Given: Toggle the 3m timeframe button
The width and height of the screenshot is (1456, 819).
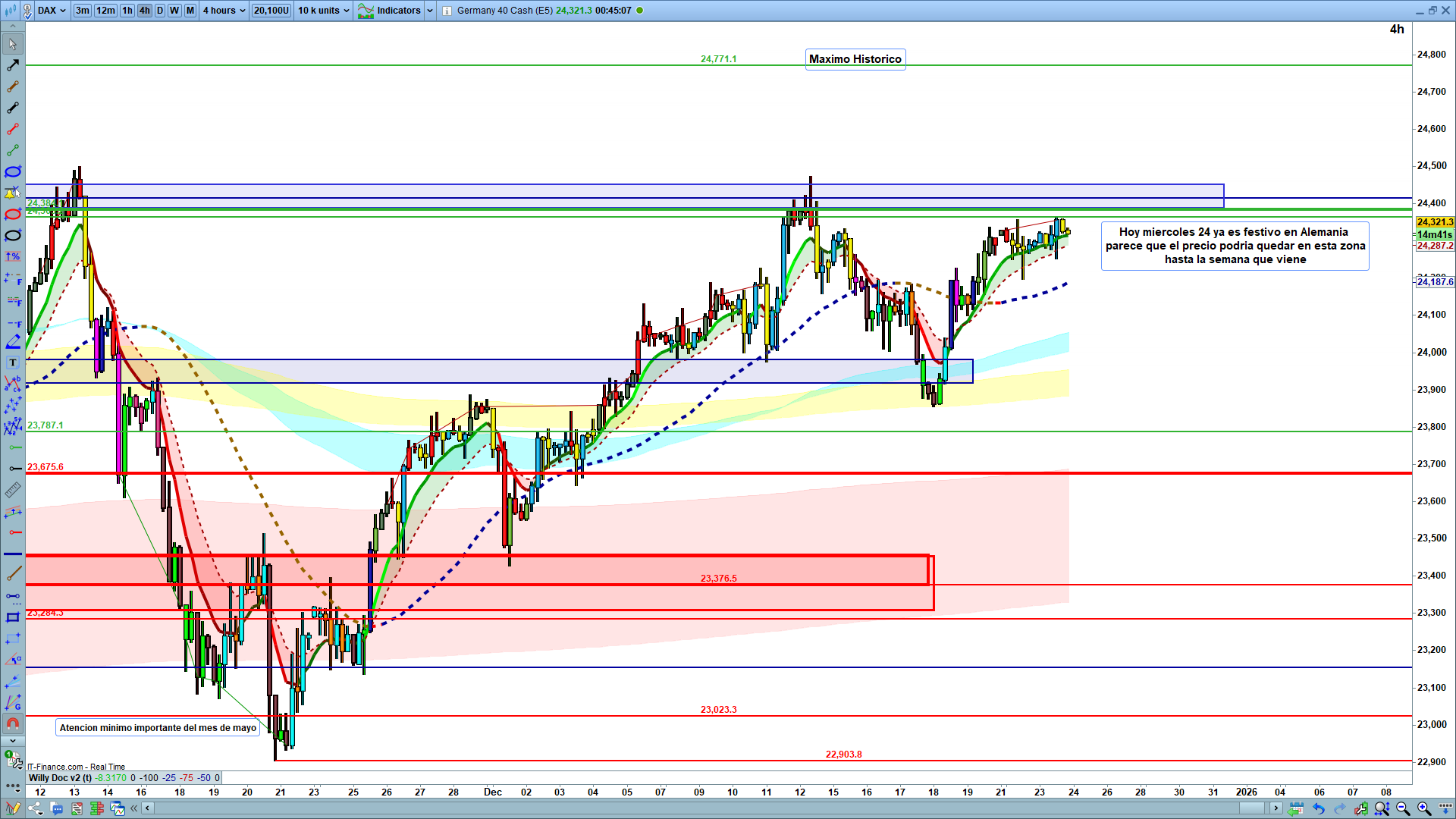Looking at the screenshot, I should (x=82, y=11).
